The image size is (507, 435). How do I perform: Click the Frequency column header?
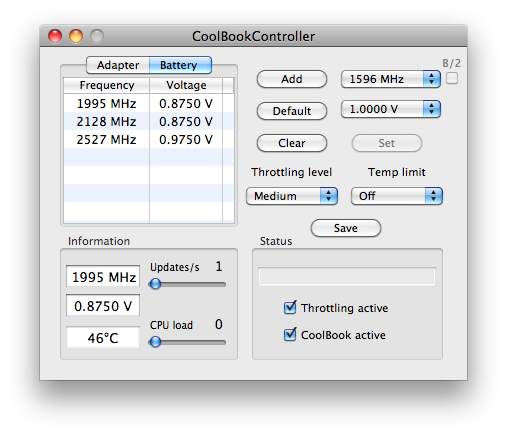107,85
